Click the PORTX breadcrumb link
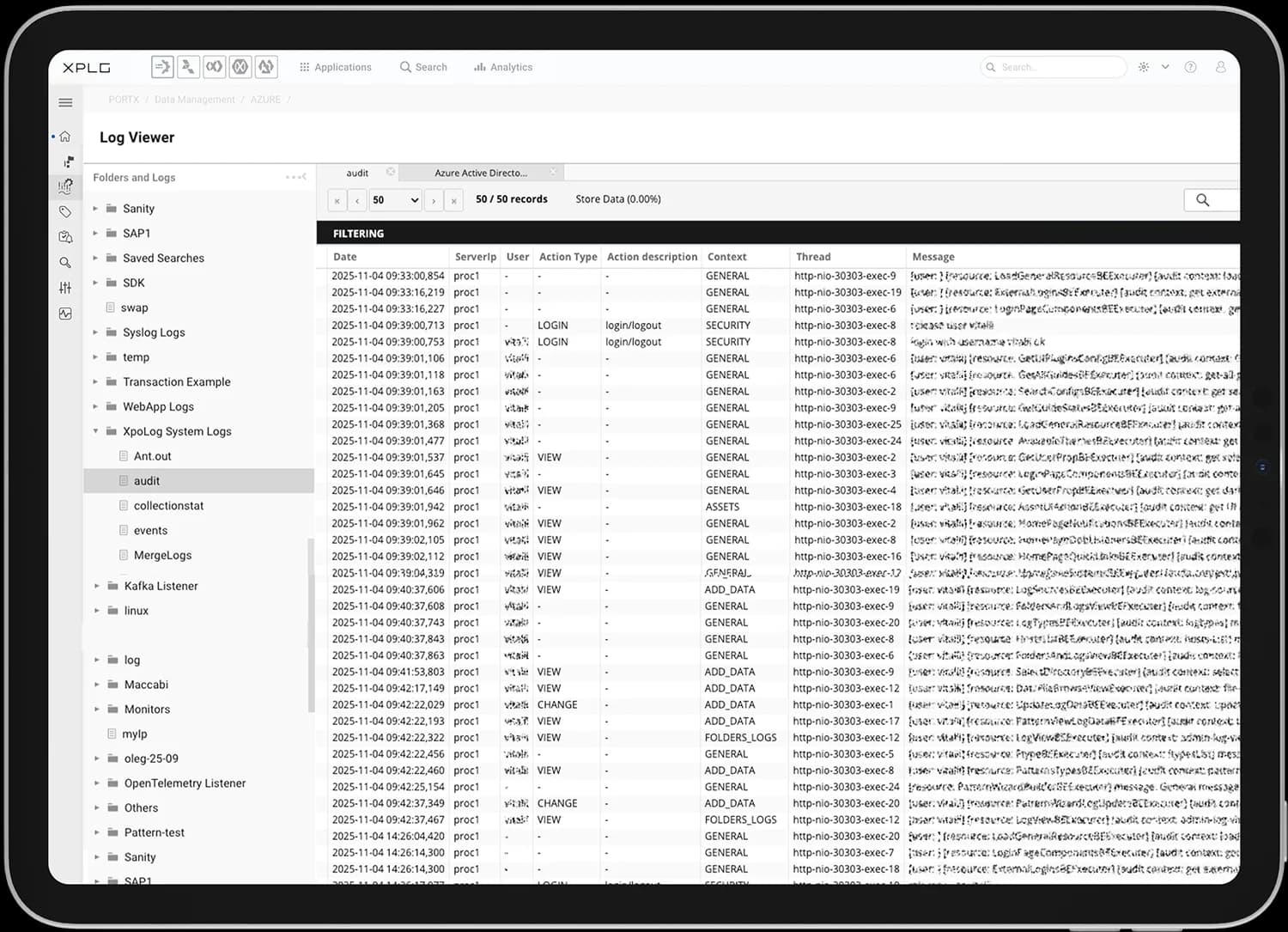Viewport: 1288px width, 932px height. [x=124, y=100]
